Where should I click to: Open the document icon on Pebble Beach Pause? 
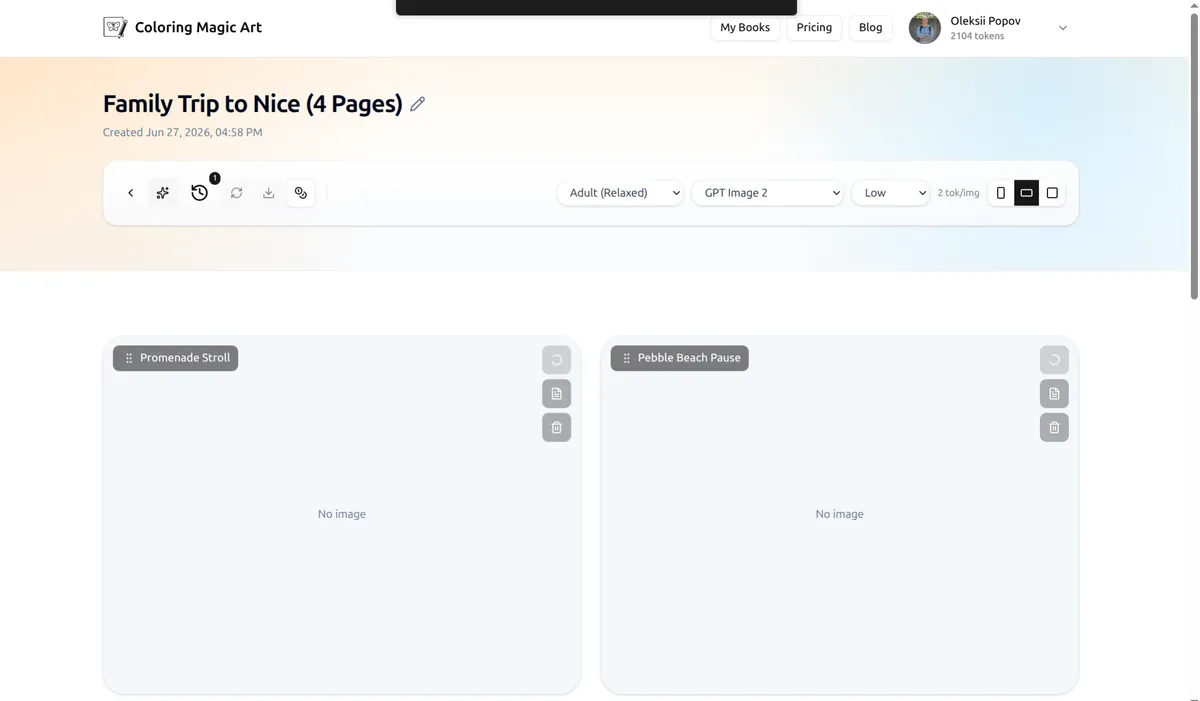pos(1054,394)
